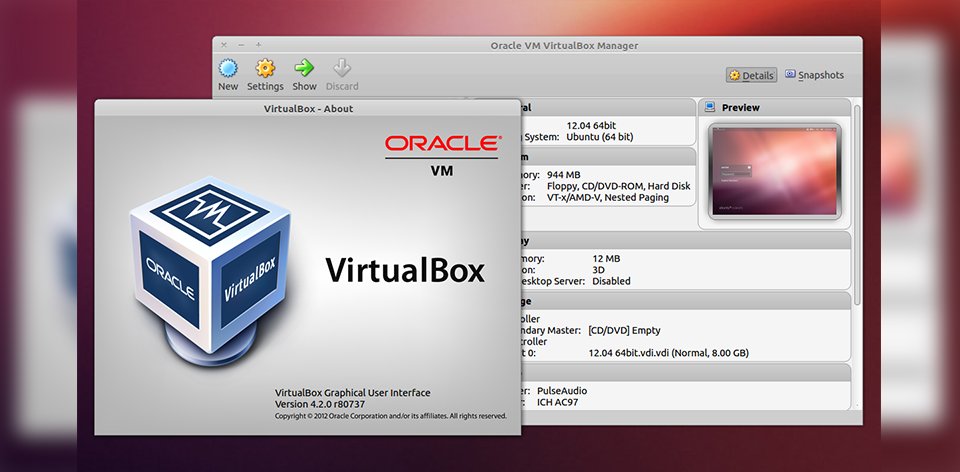The height and width of the screenshot is (472, 960).
Task: Switch to Details view button
Action: (752, 75)
